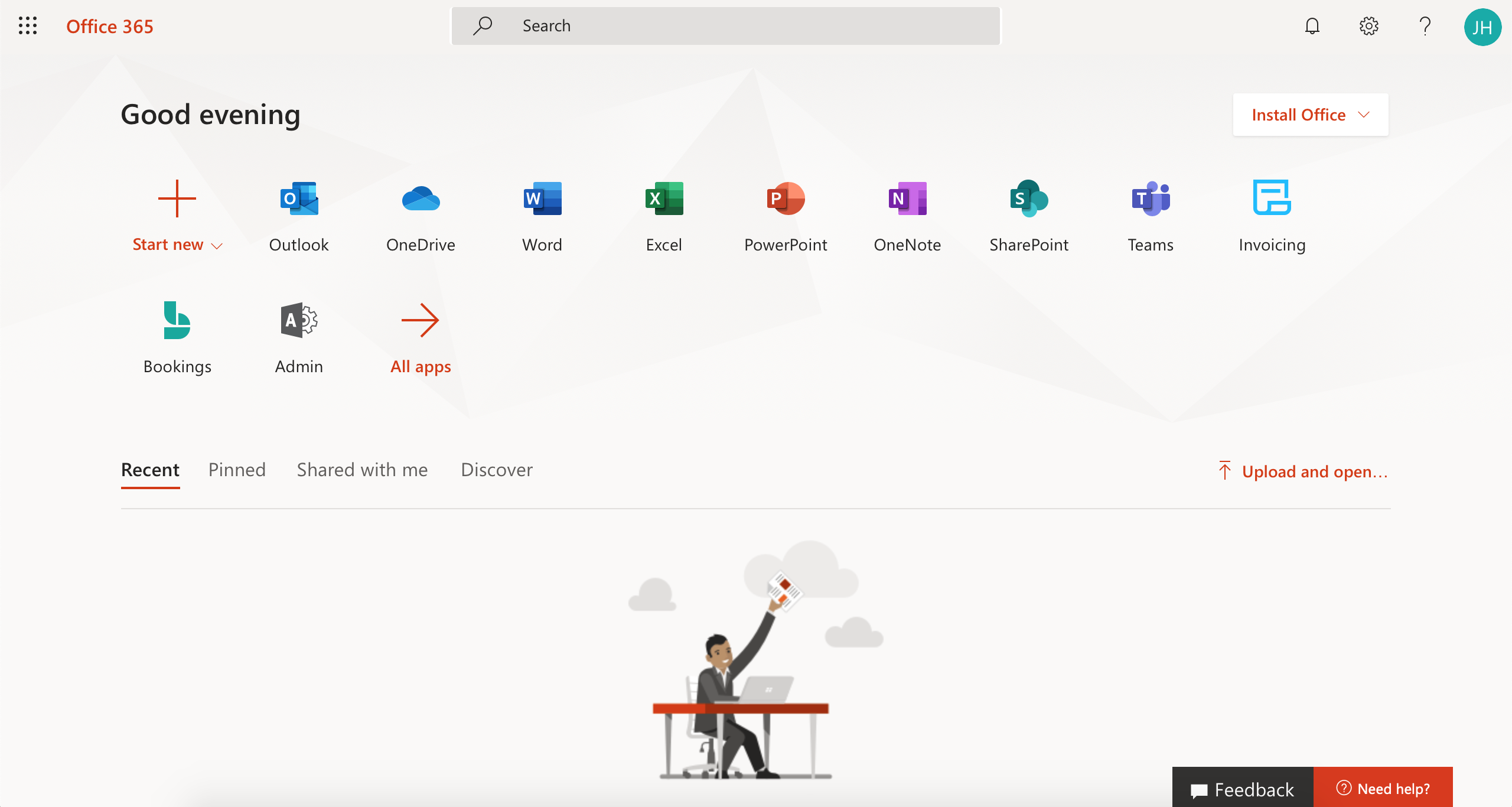Open SharePoint

pyautogui.click(x=1029, y=216)
